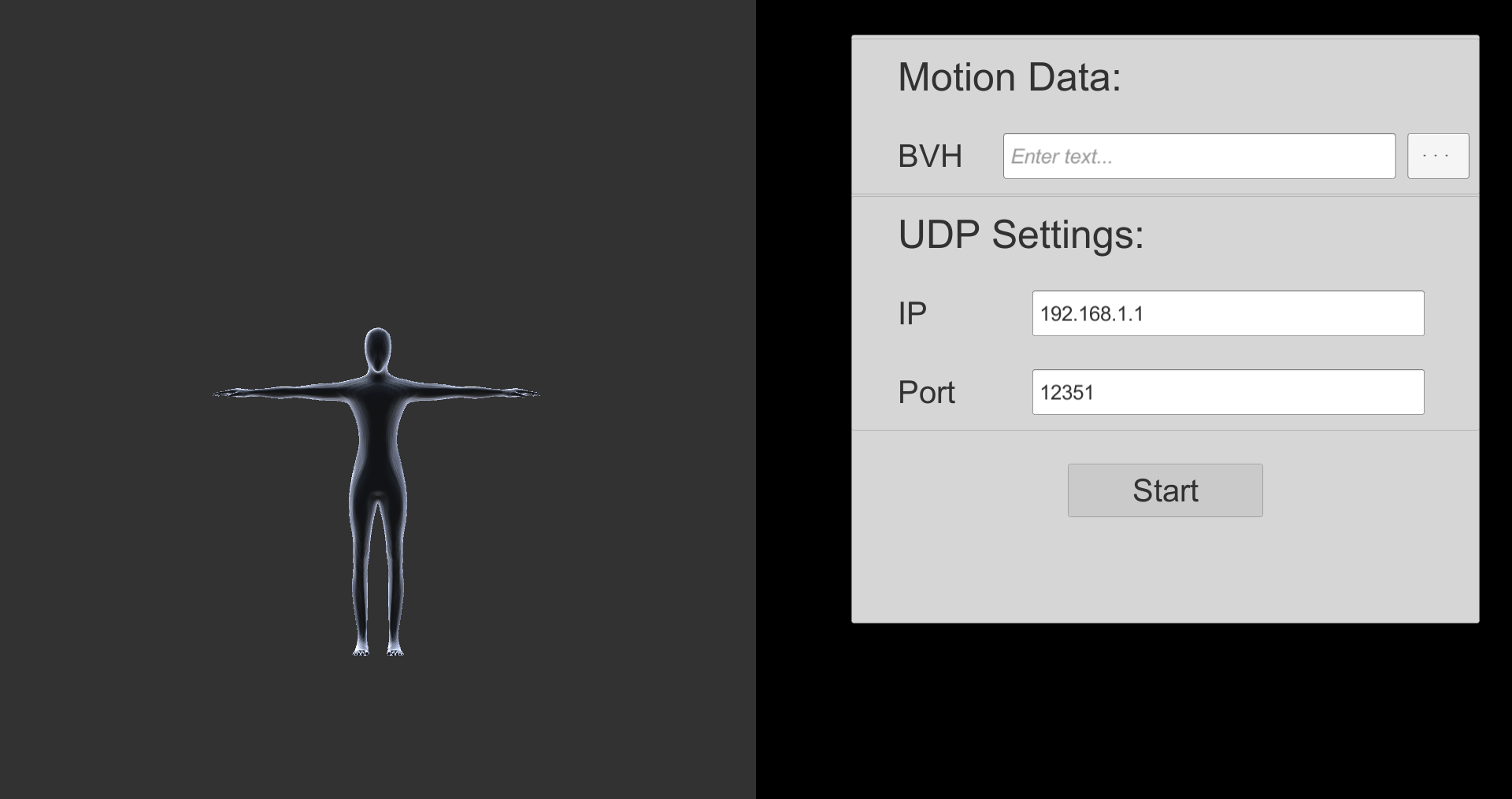Click the model's foot on the left side
This screenshot has width=1512, height=799.
pyautogui.click(x=361, y=650)
